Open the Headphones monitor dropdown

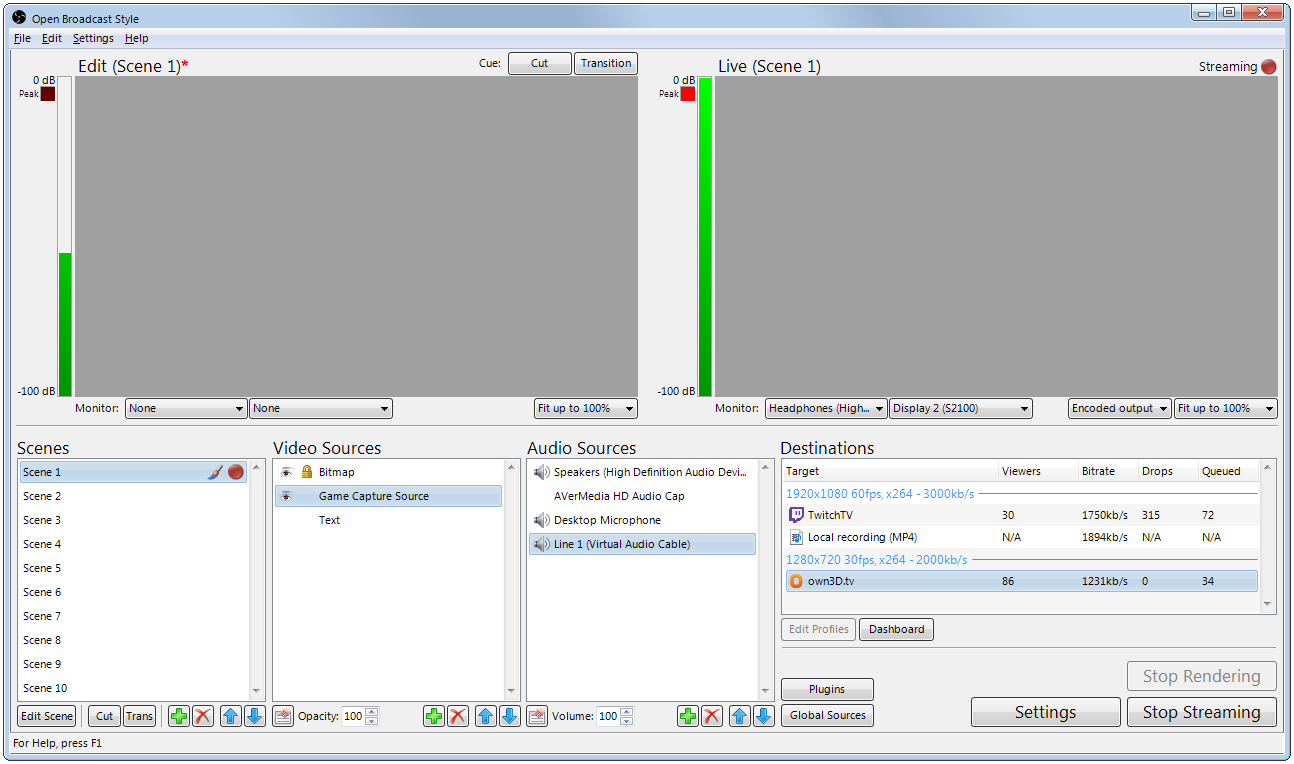coord(827,408)
